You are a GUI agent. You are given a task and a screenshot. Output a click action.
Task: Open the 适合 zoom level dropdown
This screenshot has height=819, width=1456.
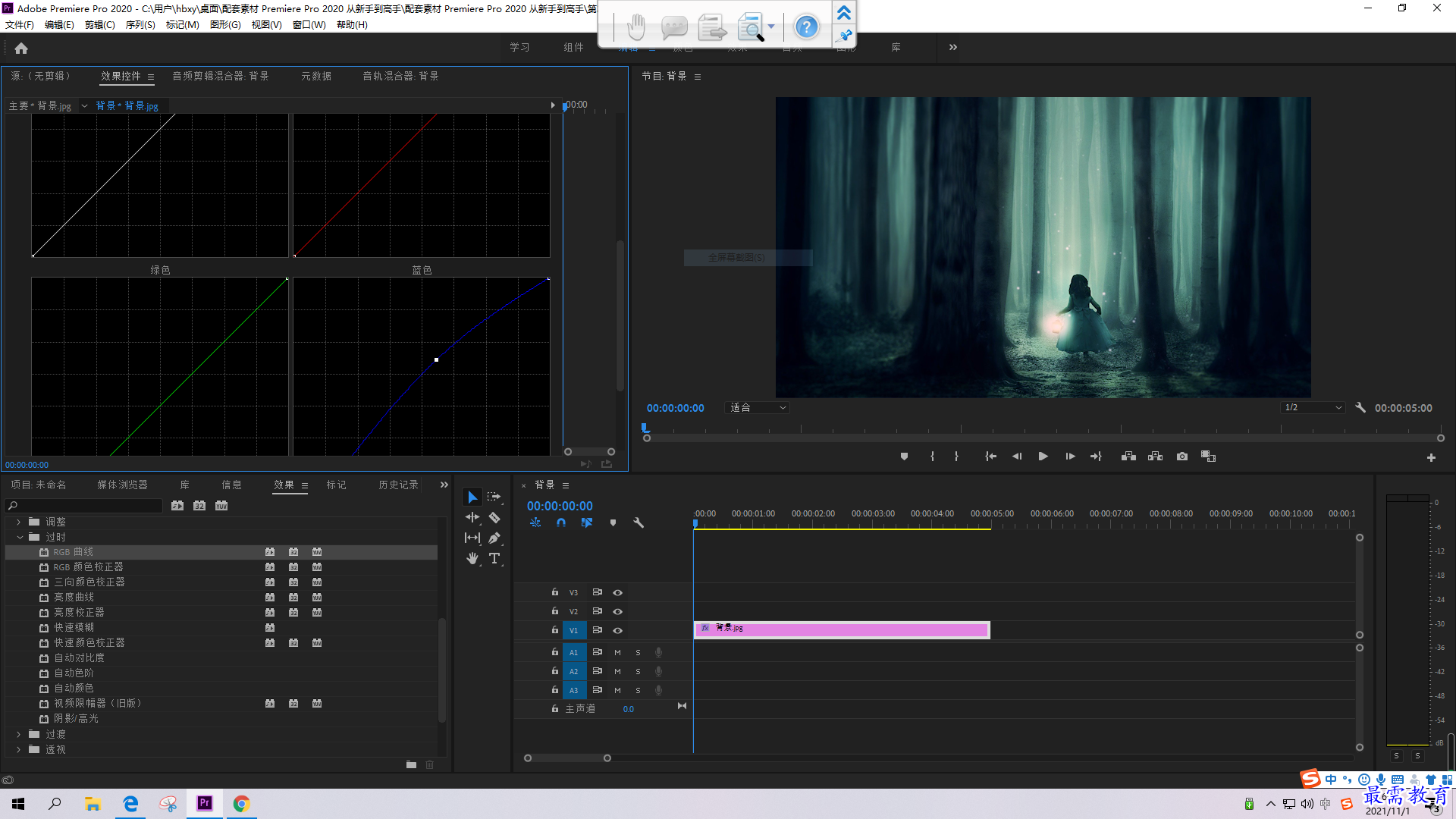point(758,408)
